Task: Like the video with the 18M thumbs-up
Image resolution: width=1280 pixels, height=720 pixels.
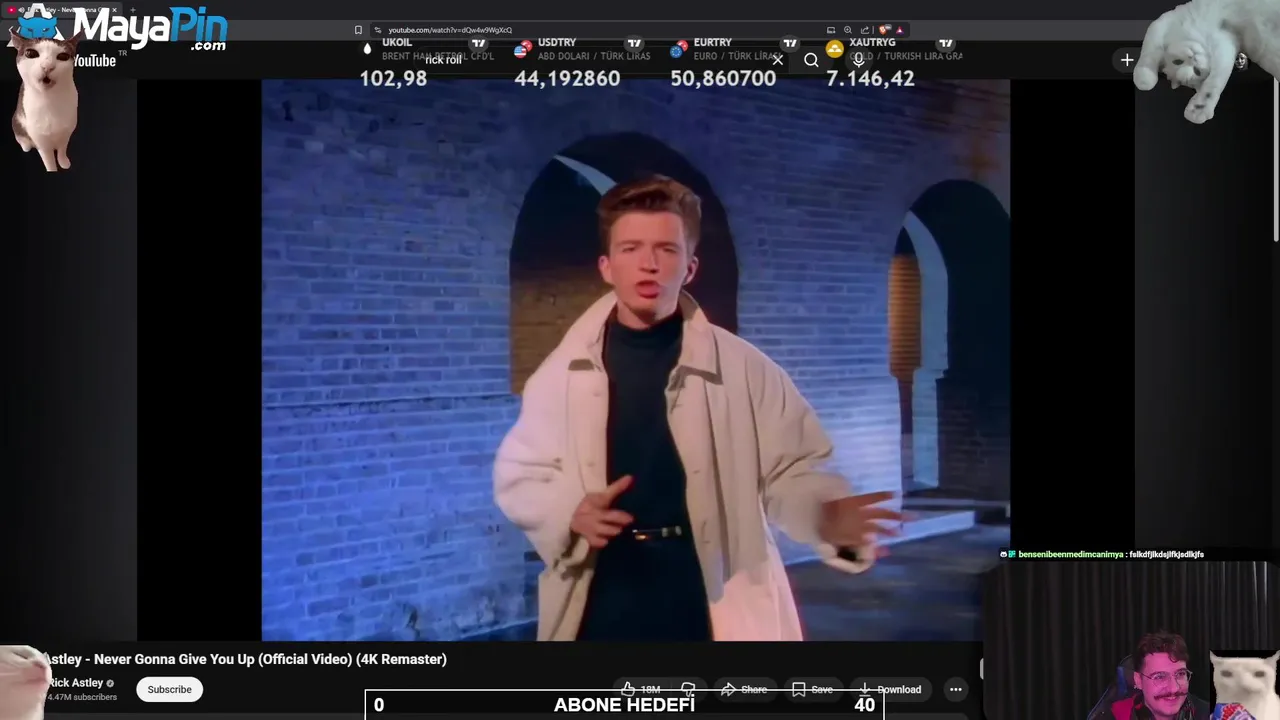Action: point(641,689)
